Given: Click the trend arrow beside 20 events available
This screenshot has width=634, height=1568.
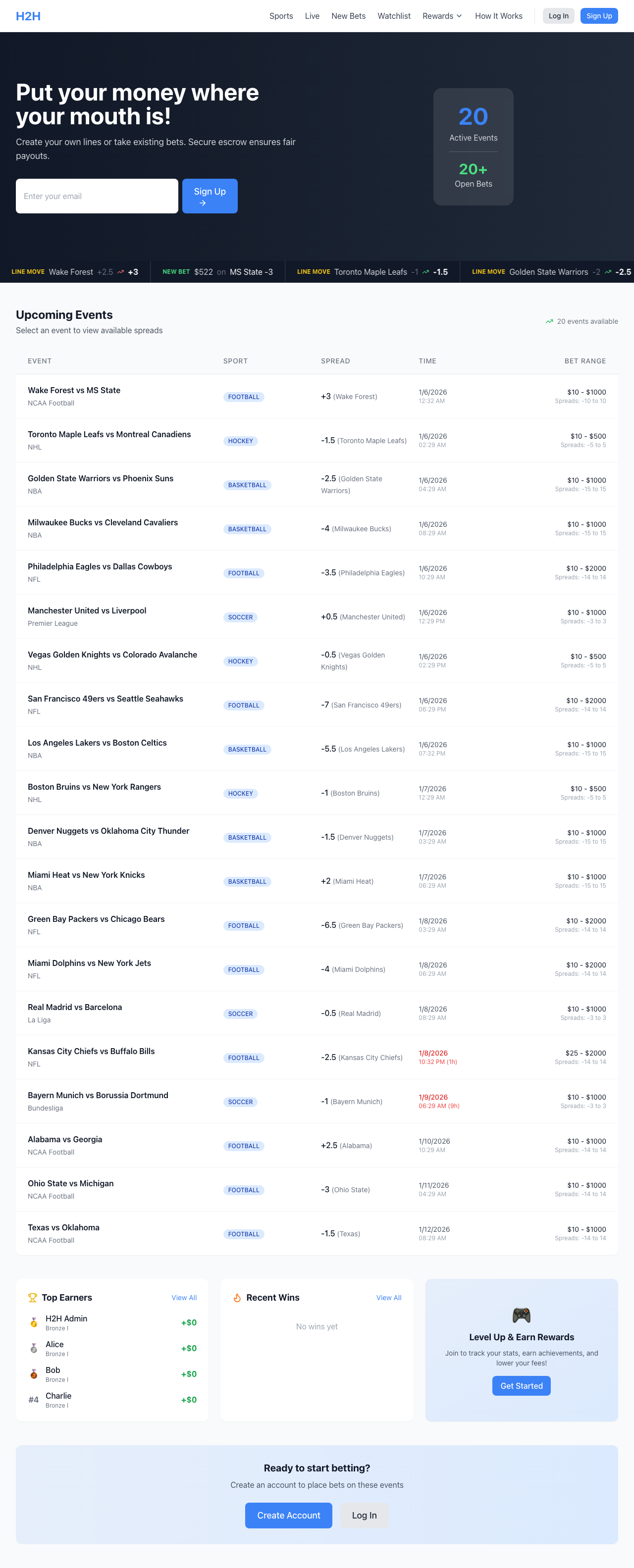Looking at the screenshot, I should click(x=549, y=321).
